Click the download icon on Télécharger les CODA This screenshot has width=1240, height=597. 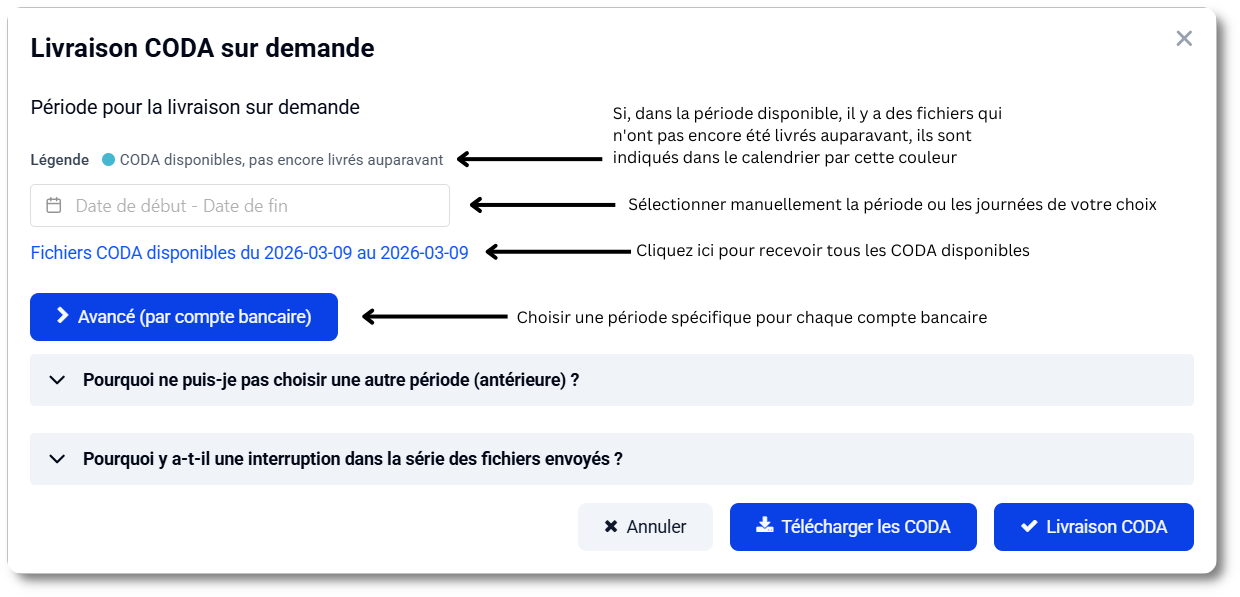765,526
